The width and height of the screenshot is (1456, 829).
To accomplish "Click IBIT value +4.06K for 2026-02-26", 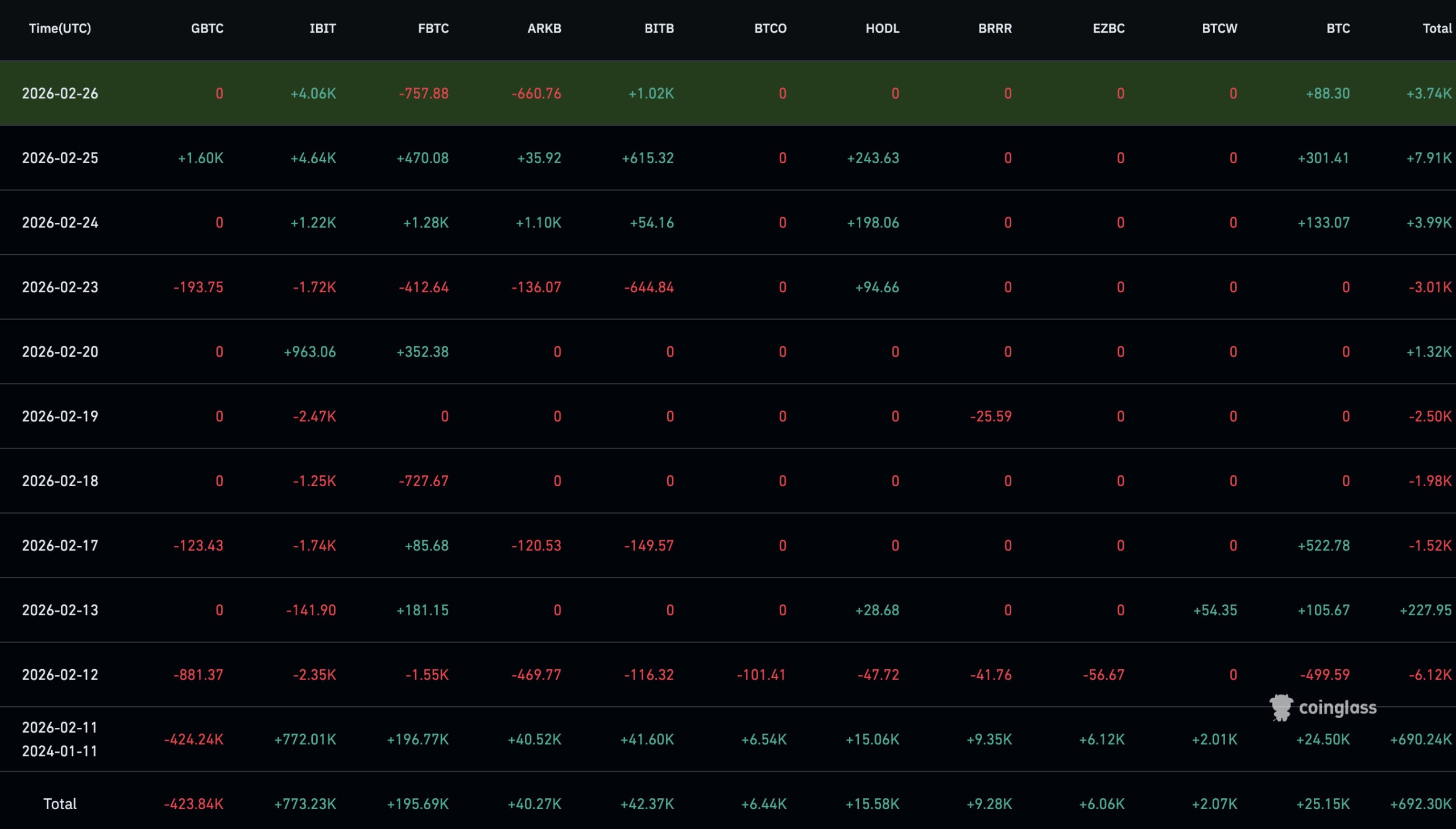I will coord(313,93).
